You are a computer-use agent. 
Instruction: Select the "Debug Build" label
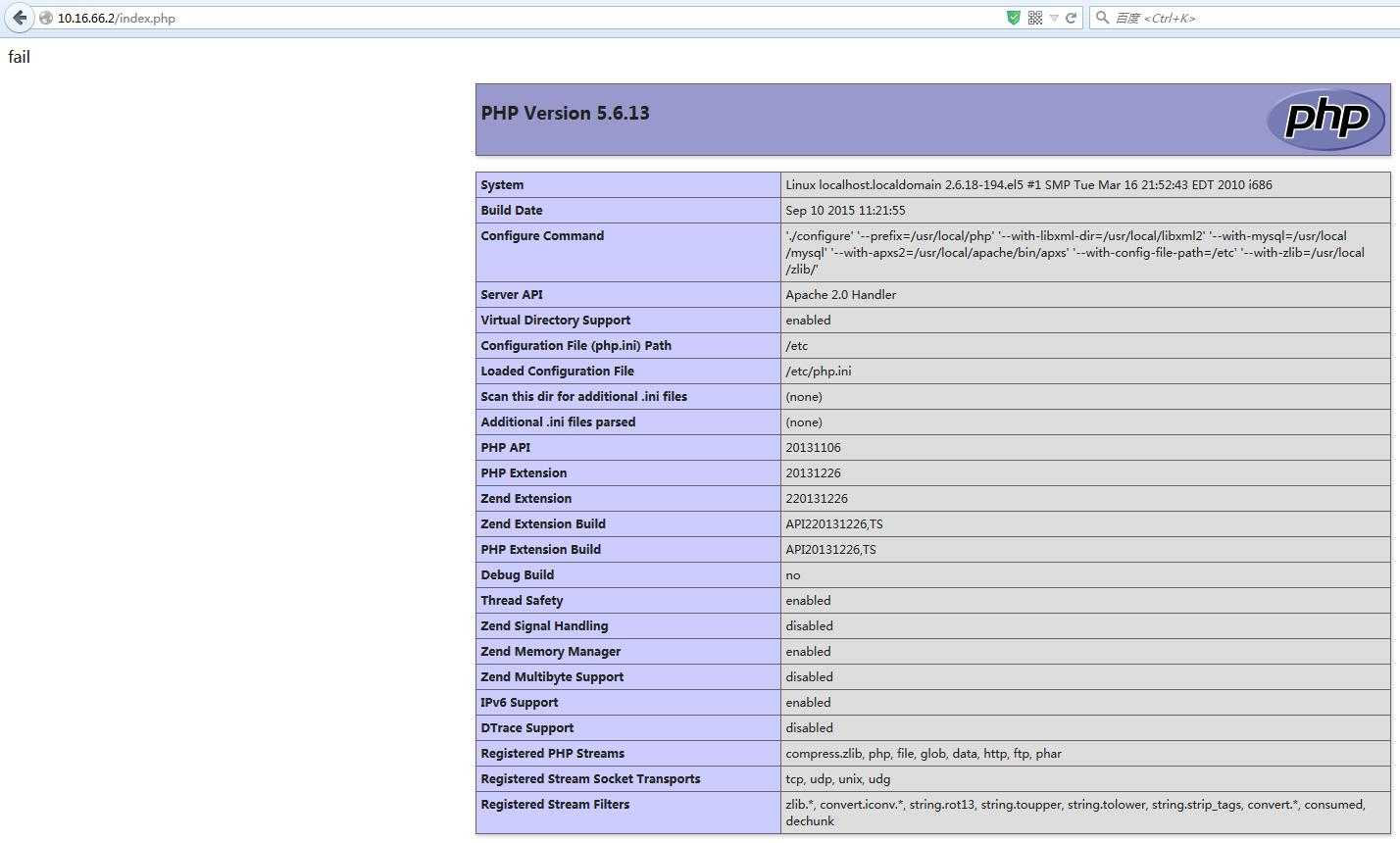517,574
